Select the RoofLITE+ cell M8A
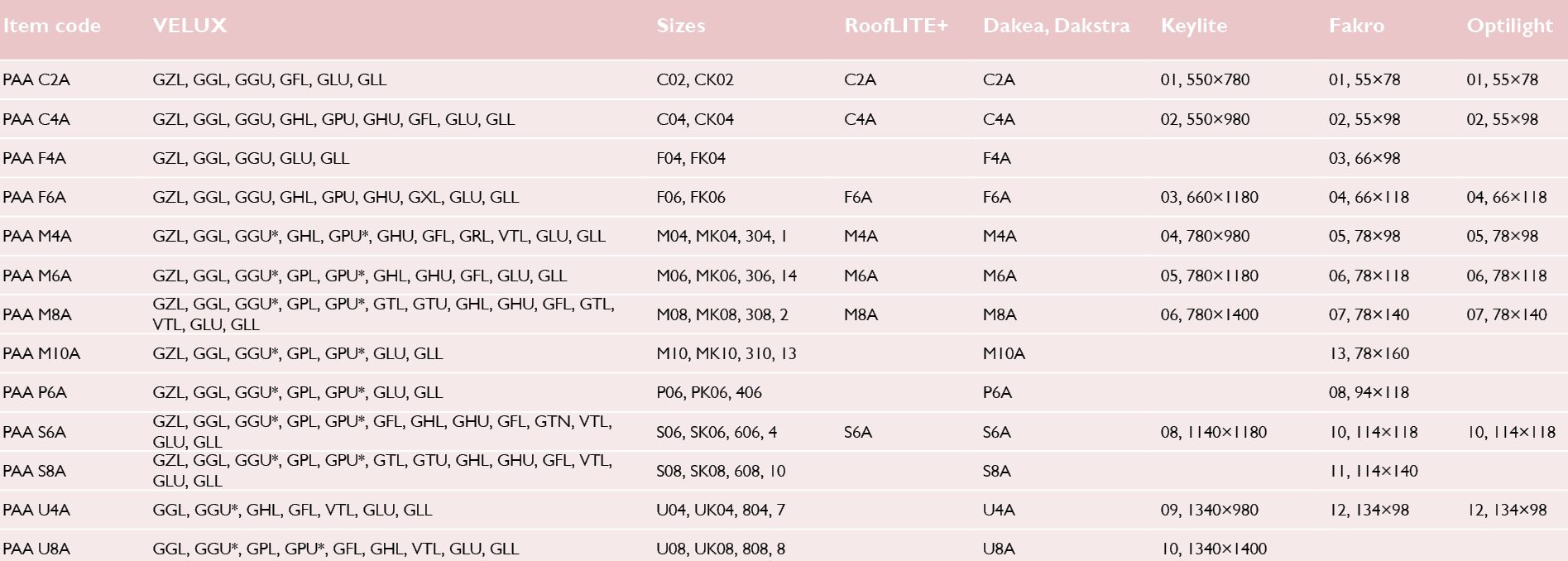Viewport: 1568px width, 561px height. click(x=861, y=315)
